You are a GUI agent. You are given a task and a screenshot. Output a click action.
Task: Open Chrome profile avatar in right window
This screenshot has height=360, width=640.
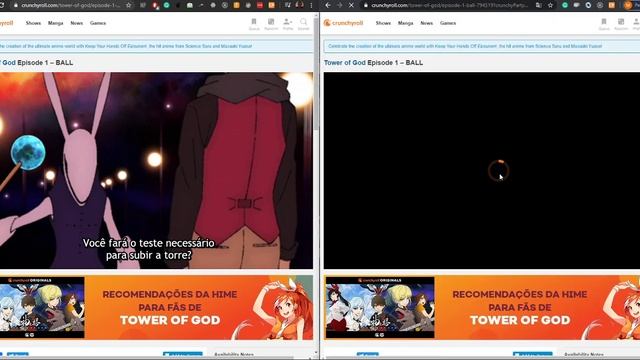(628, 5)
